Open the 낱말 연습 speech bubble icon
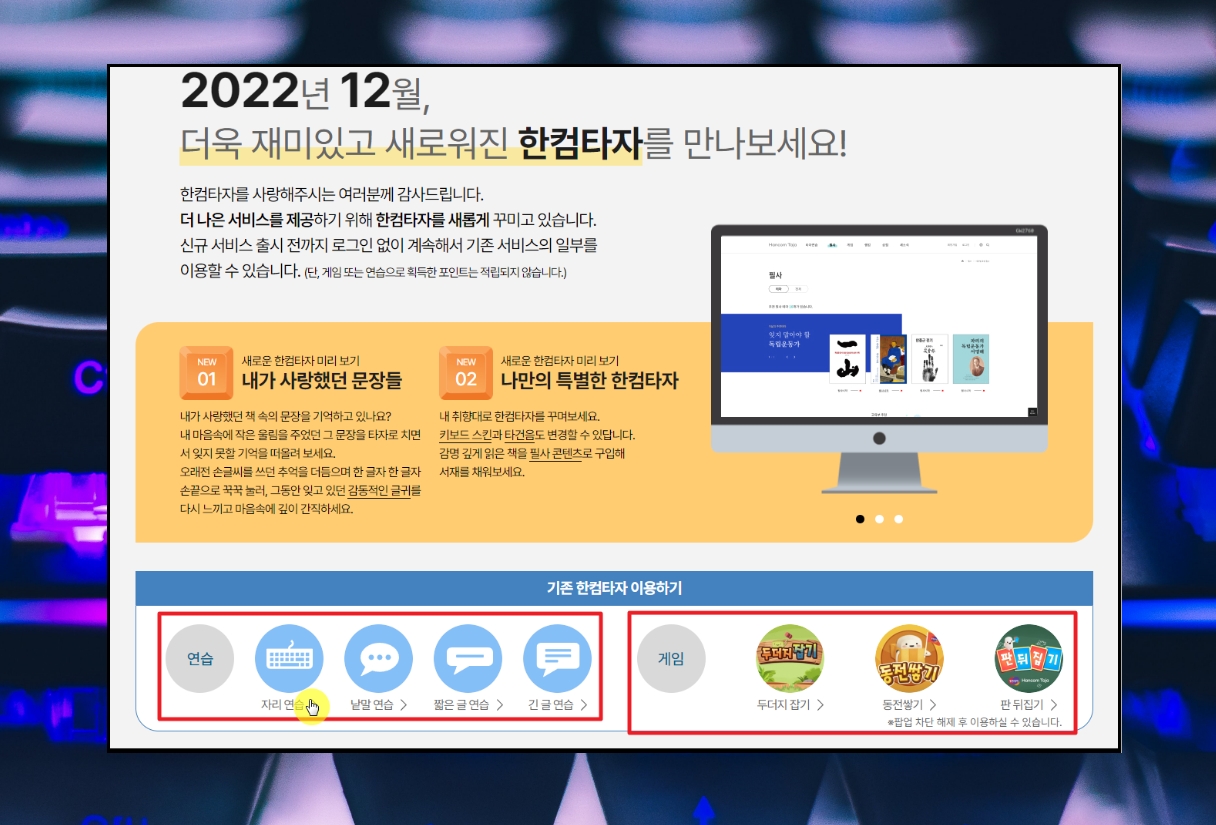1216x825 pixels. coord(378,659)
